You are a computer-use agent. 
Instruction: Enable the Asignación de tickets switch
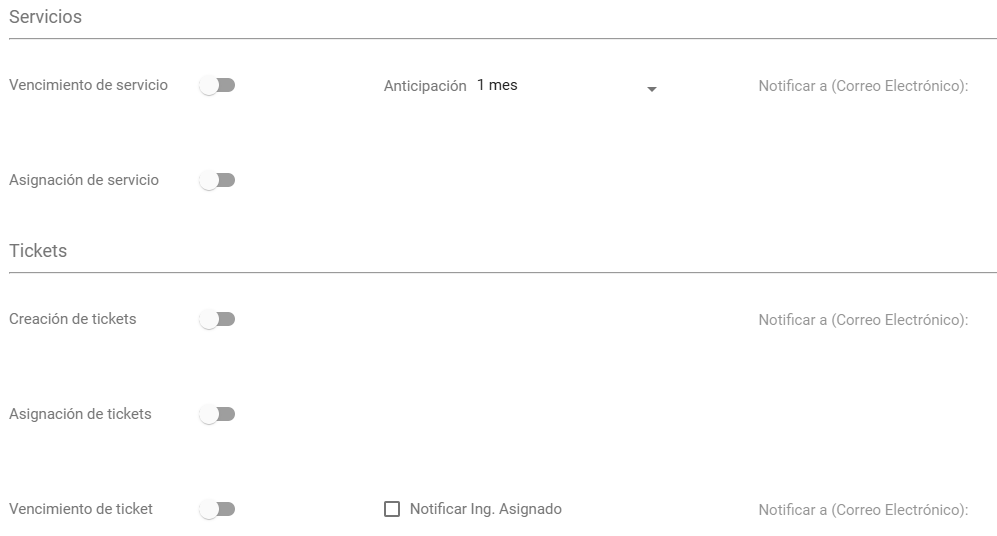[217, 414]
